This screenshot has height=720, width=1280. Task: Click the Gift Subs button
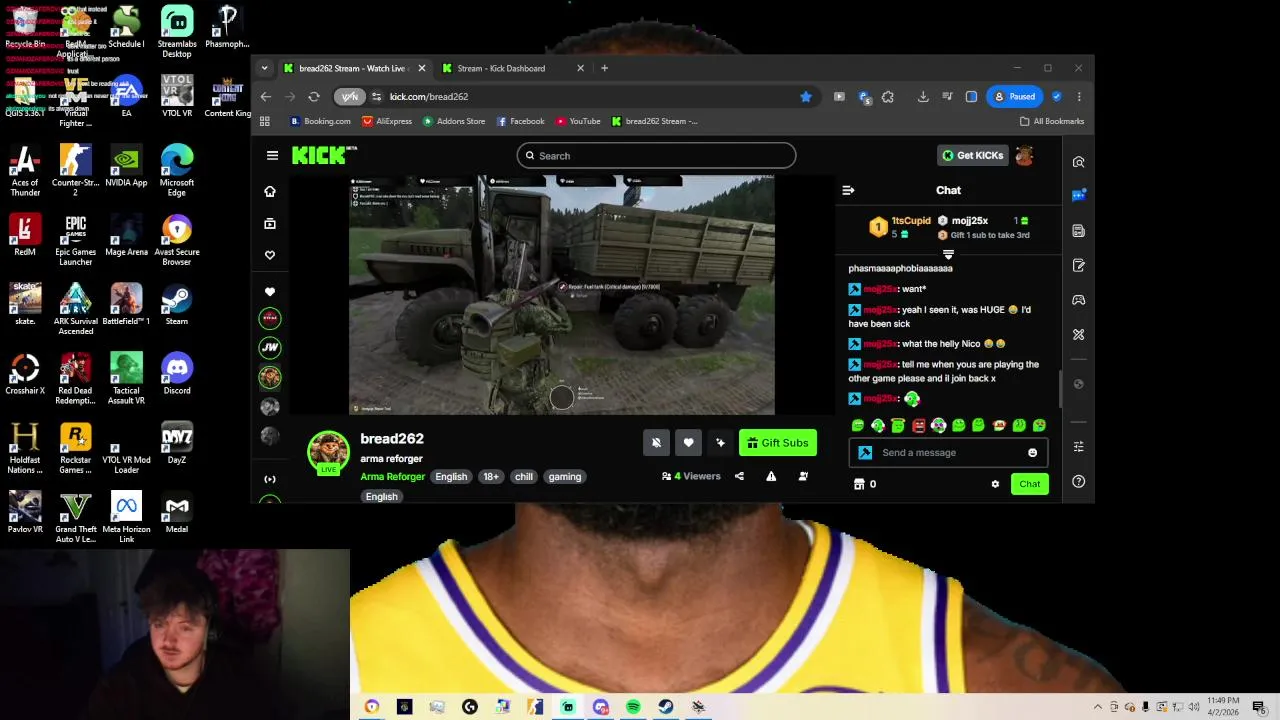pyautogui.click(x=778, y=443)
